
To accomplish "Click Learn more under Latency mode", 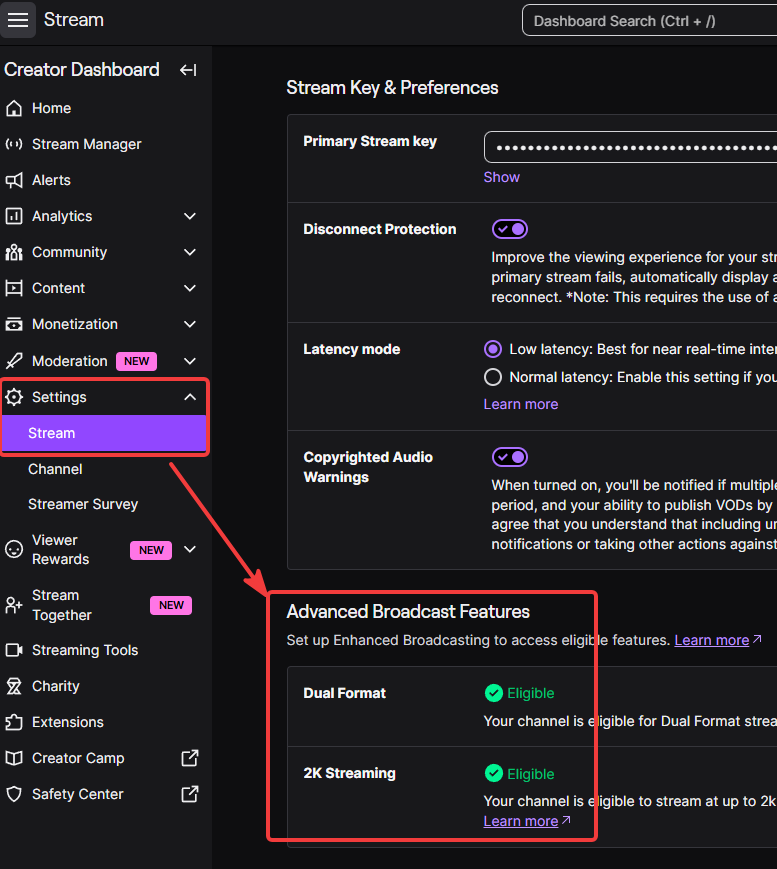I will point(521,404).
